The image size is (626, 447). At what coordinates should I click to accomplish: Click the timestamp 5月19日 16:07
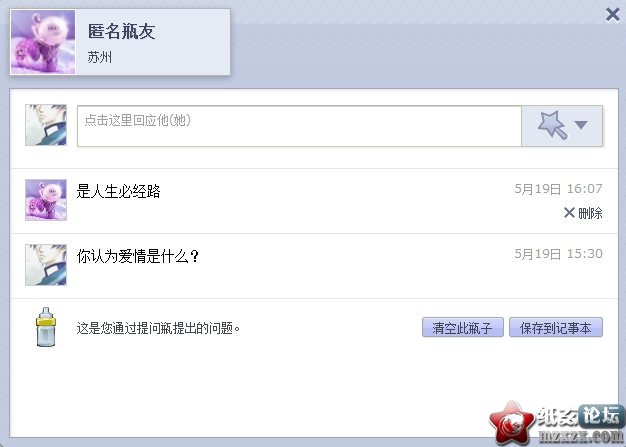click(558, 189)
